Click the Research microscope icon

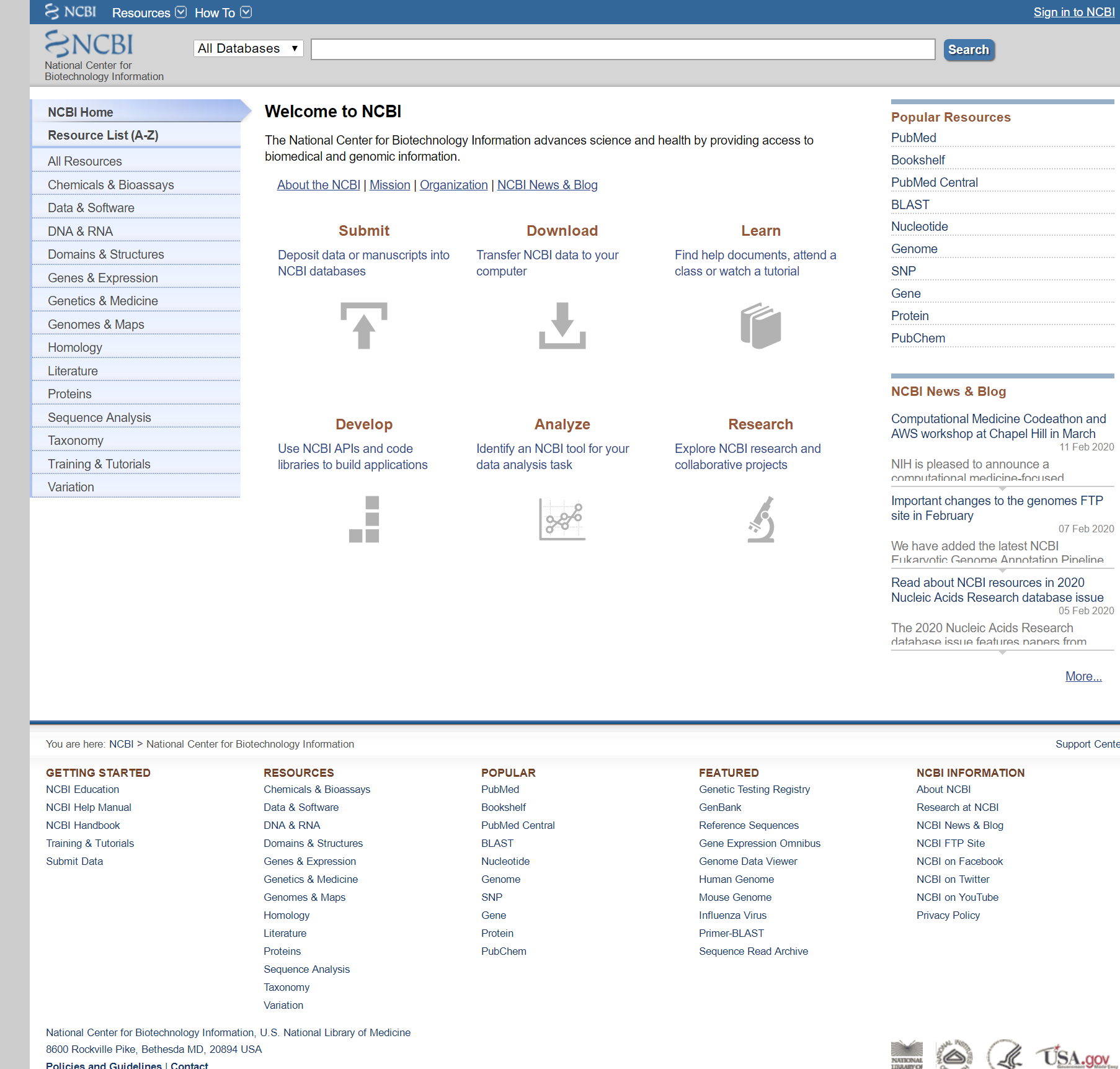pyautogui.click(x=760, y=519)
